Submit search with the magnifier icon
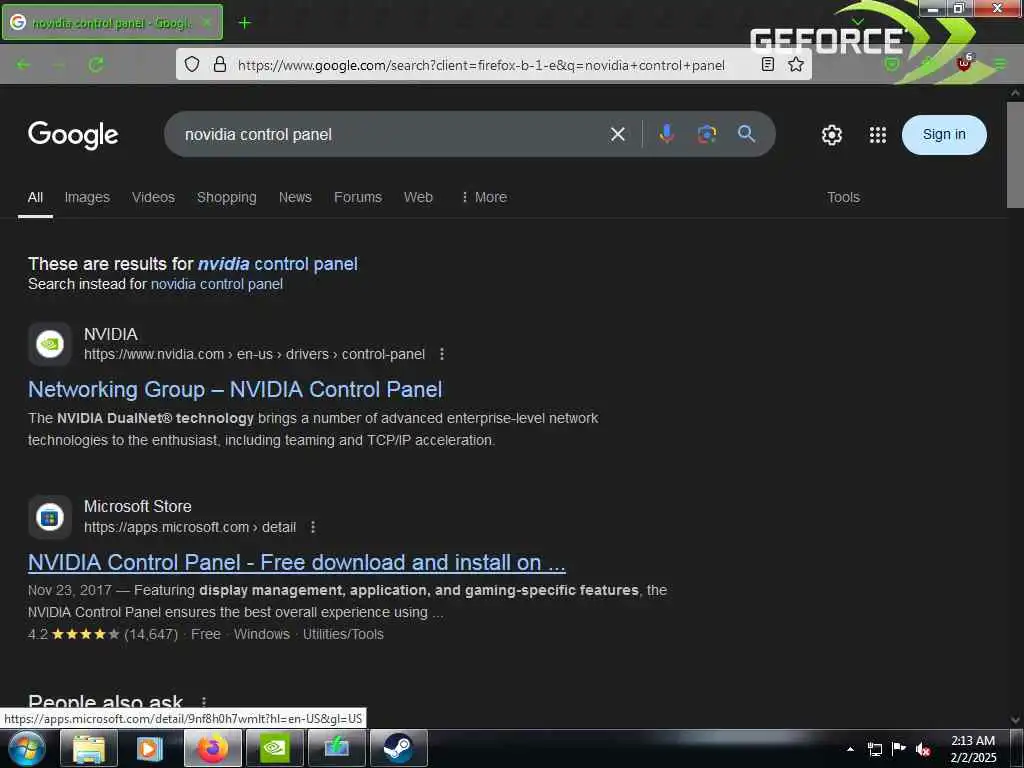1024x768 pixels. (746, 134)
